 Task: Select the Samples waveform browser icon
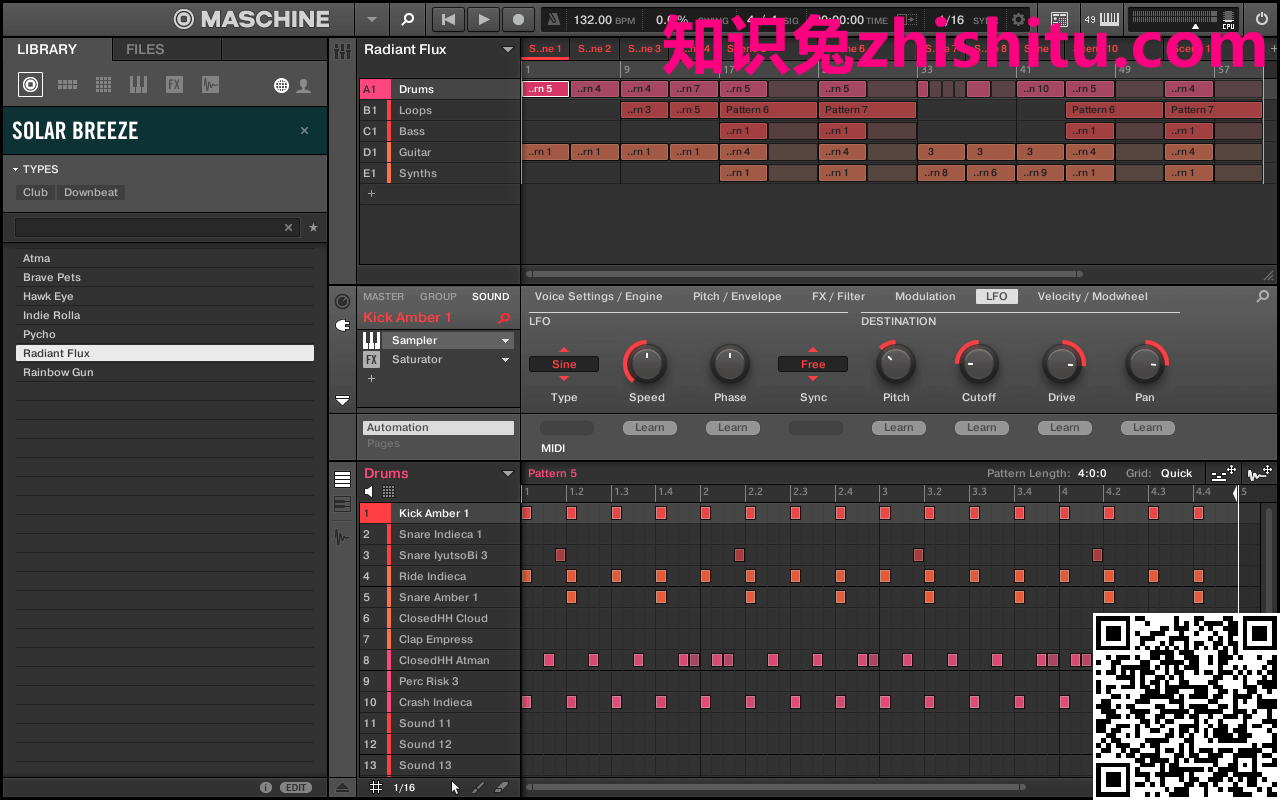pos(210,85)
